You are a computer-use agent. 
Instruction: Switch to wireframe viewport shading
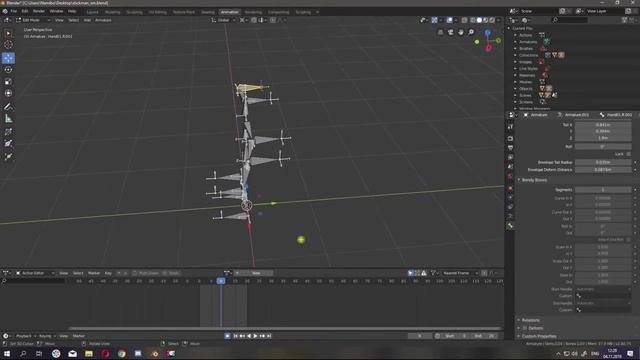click(473, 20)
